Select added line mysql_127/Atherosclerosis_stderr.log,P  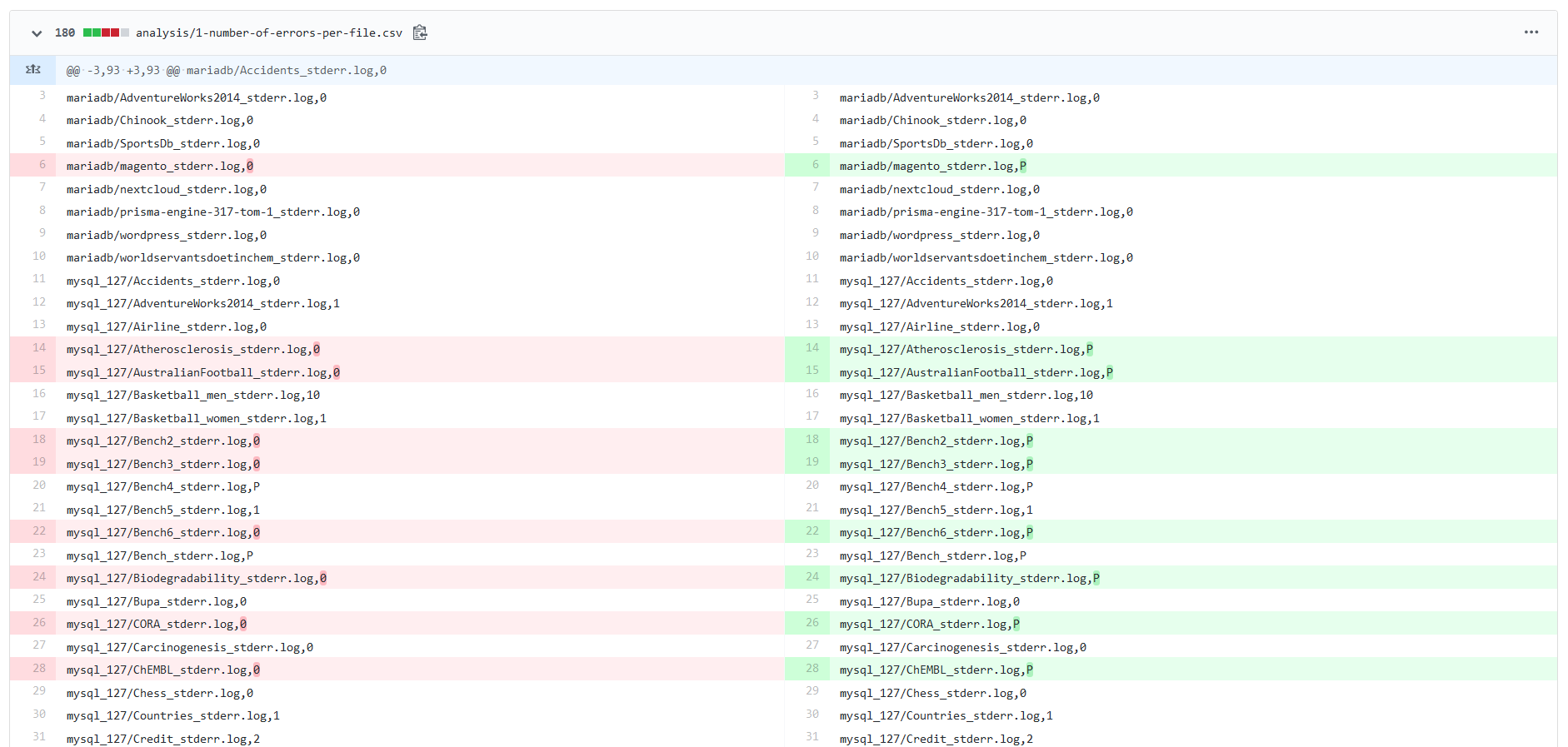tap(966, 350)
